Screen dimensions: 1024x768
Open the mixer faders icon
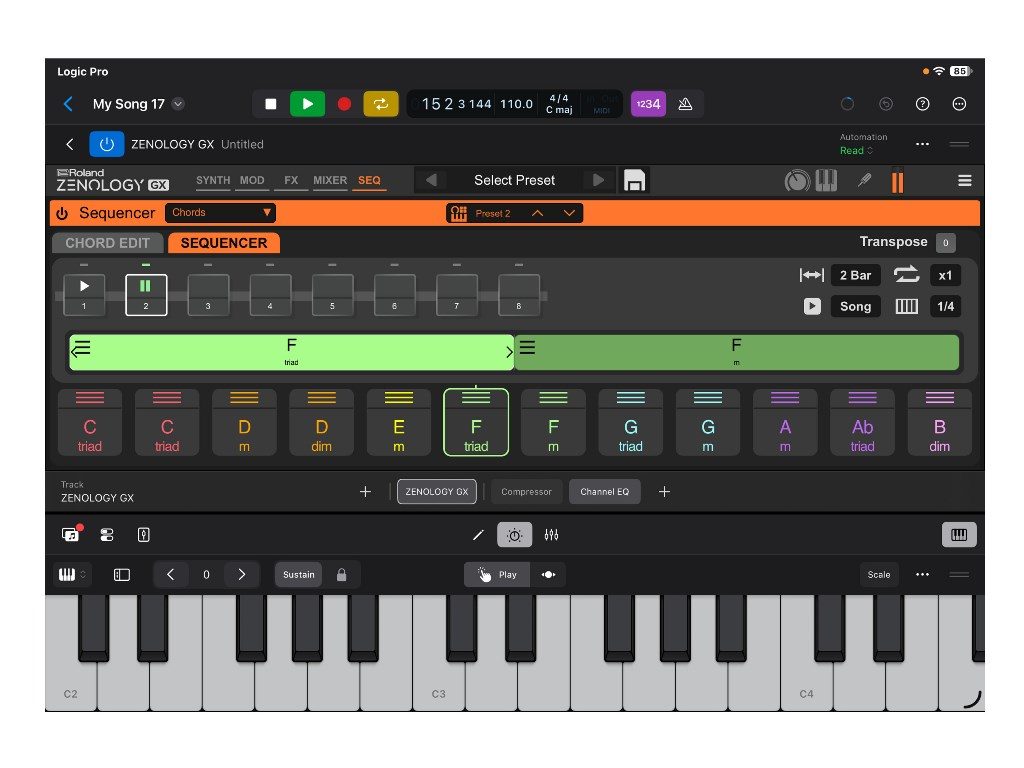click(x=551, y=536)
